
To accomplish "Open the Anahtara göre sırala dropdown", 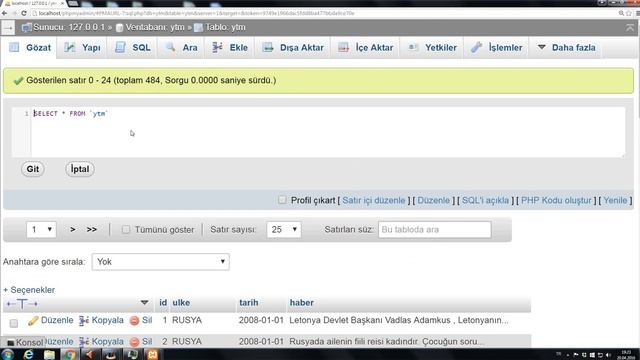I will [x=160, y=262].
